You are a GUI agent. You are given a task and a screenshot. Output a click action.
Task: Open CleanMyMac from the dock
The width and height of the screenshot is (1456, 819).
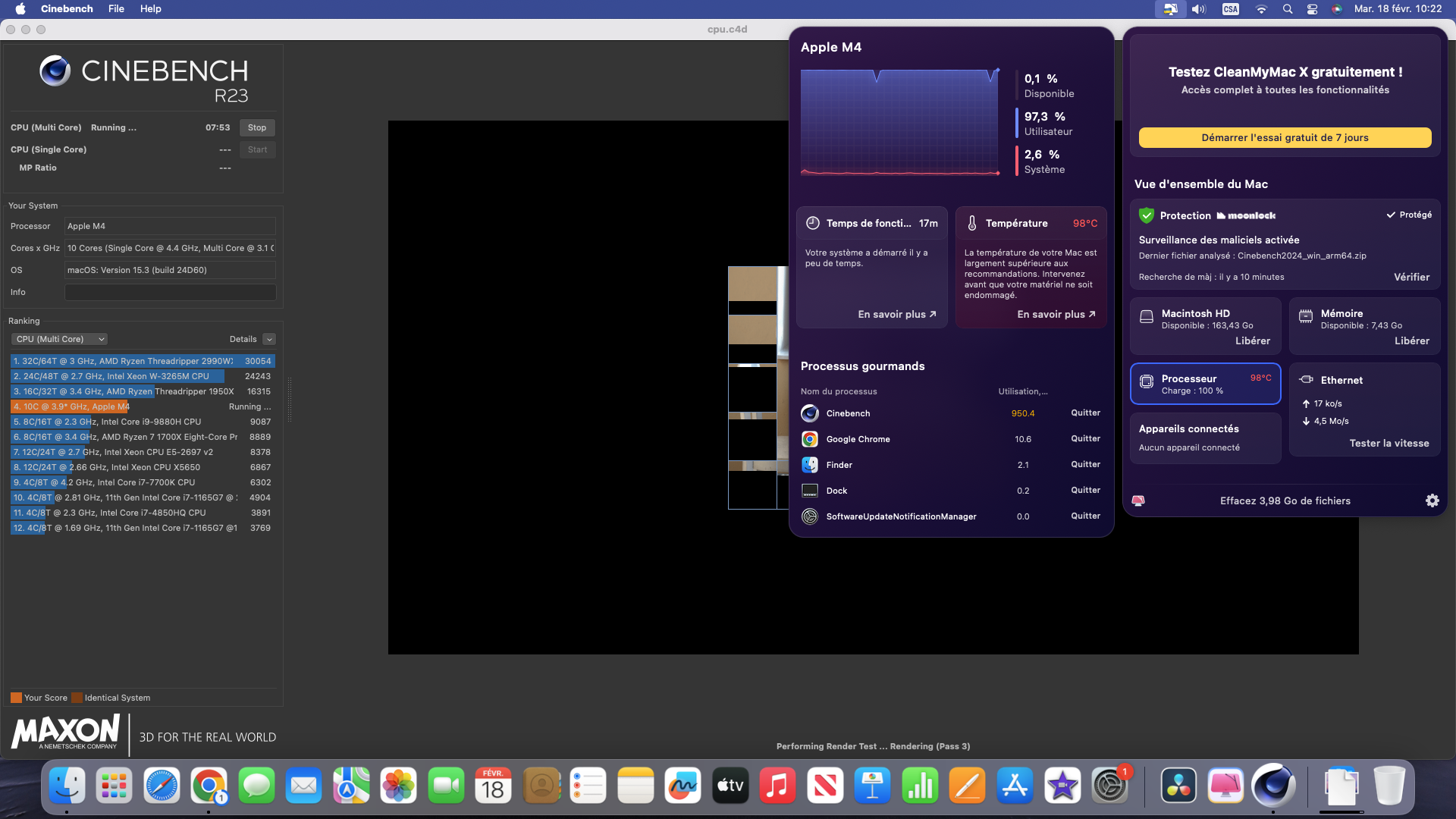1225,786
